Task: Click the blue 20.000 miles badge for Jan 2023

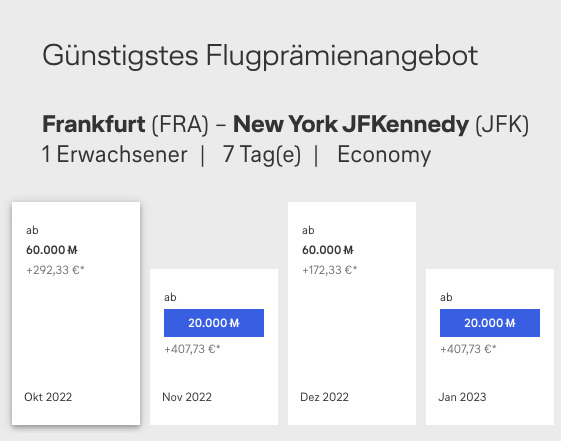Action: 490,323
